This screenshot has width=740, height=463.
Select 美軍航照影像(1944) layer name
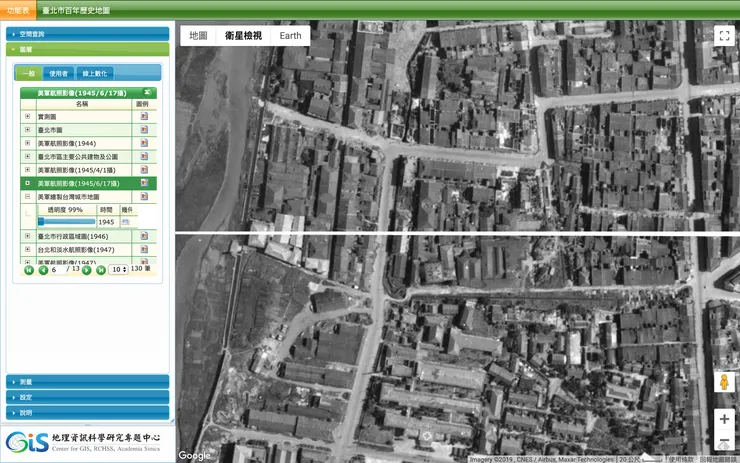pyautogui.click(x=67, y=143)
